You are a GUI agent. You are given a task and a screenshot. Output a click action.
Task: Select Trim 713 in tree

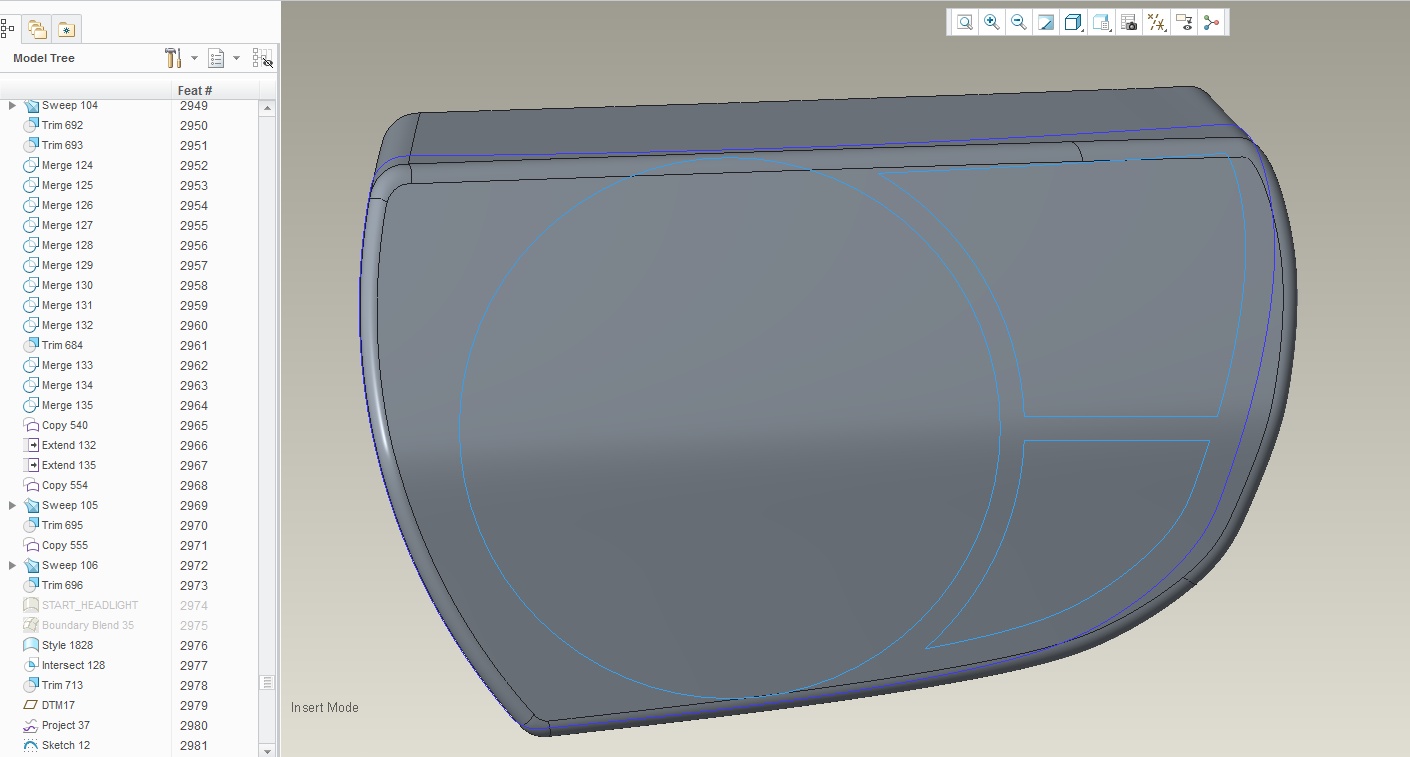tap(62, 685)
